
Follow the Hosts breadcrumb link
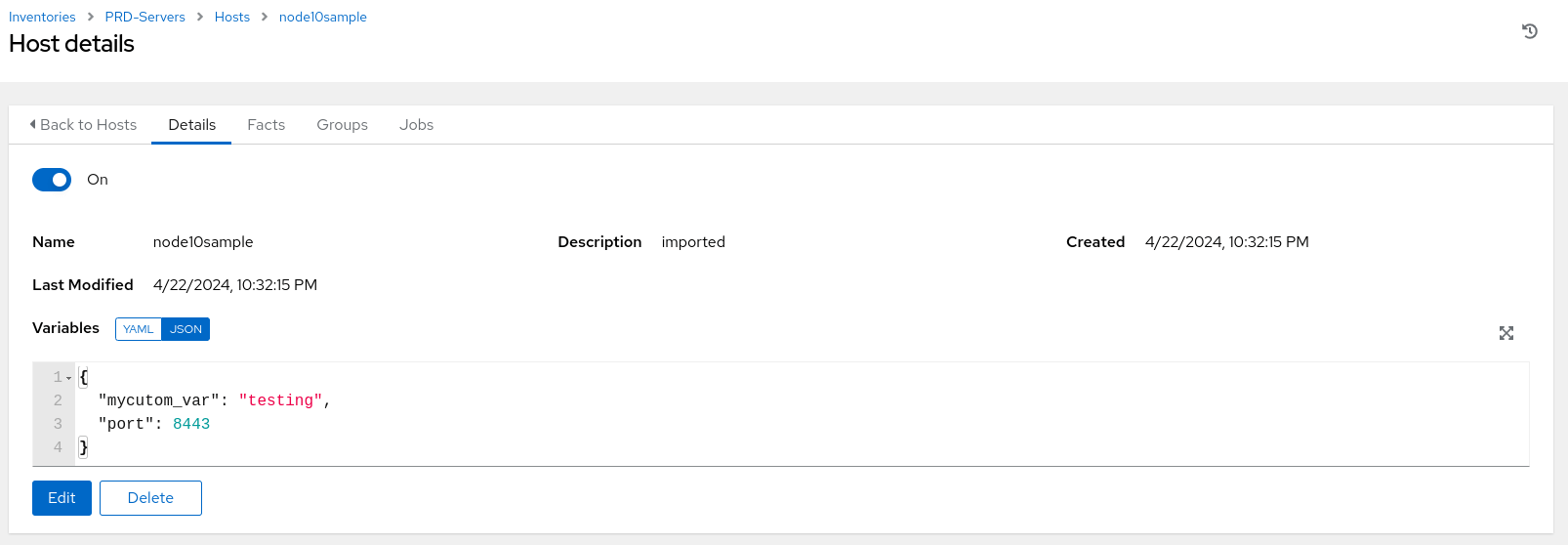(x=232, y=17)
